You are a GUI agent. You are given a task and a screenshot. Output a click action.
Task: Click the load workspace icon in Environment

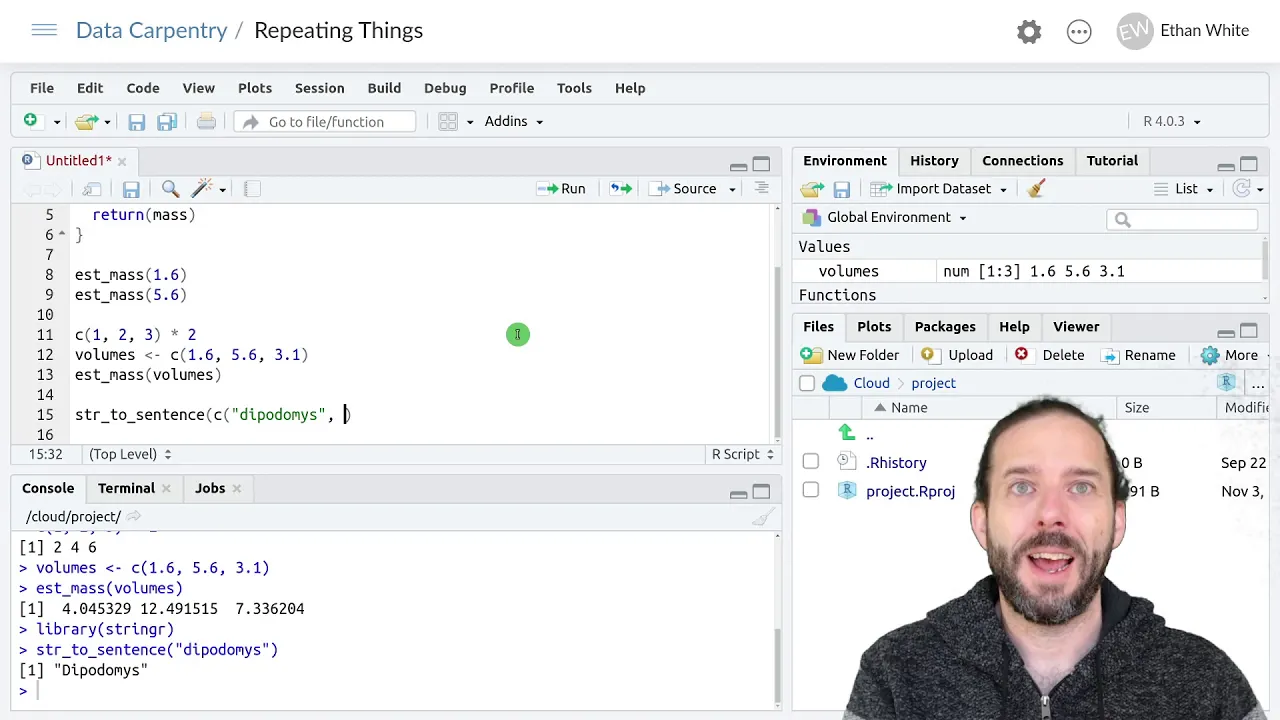pyautogui.click(x=812, y=189)
